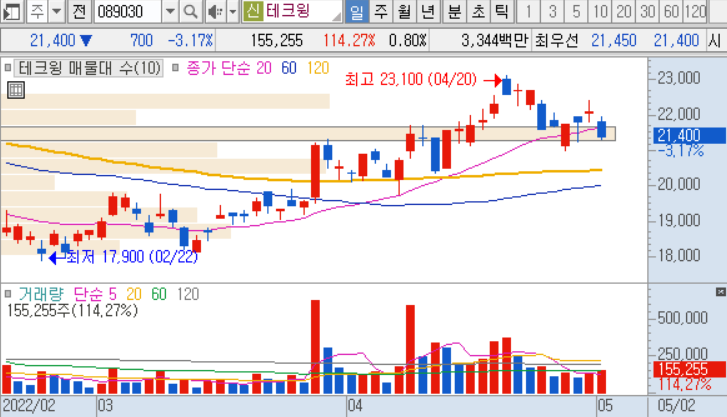Choose the 20 interval button
The height and width of the screenshot is (417, 727).
[x=624, y=11]
